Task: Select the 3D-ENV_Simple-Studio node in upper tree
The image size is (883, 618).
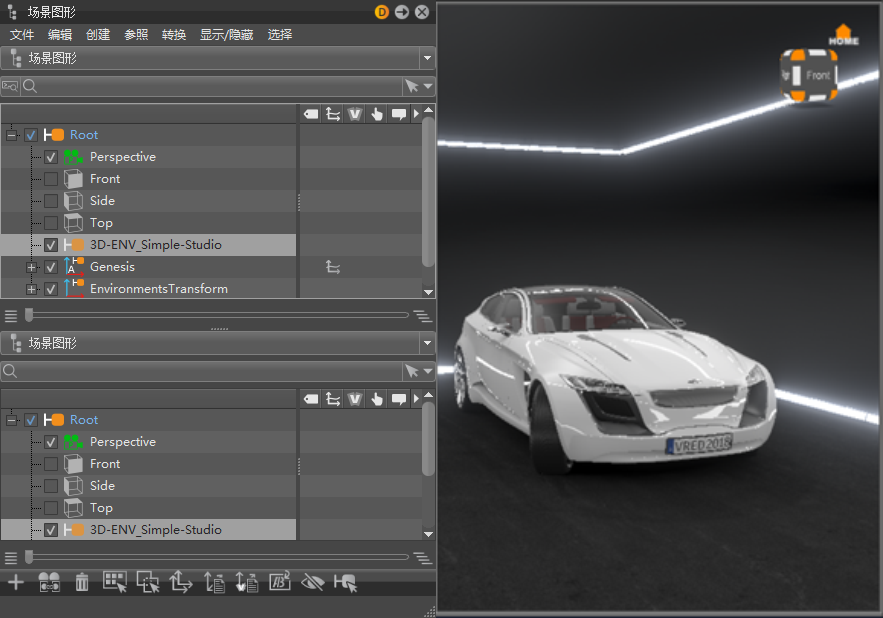Action: (155, 245)
